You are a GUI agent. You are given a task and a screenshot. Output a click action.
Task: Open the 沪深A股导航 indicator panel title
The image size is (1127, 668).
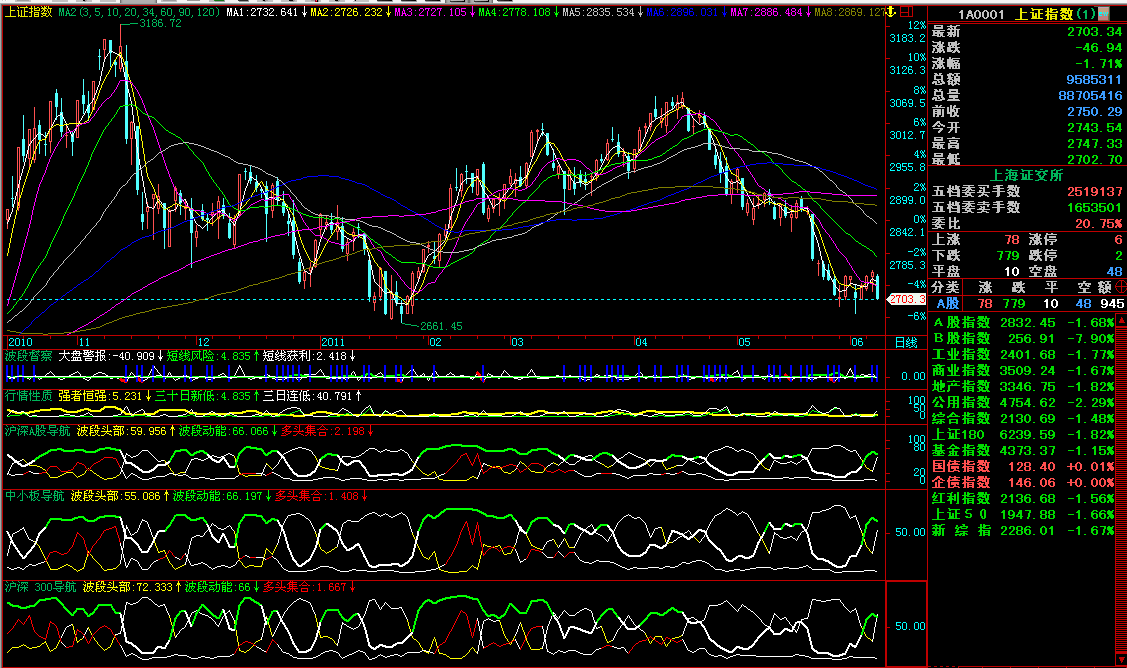click(x=38, y=432)
